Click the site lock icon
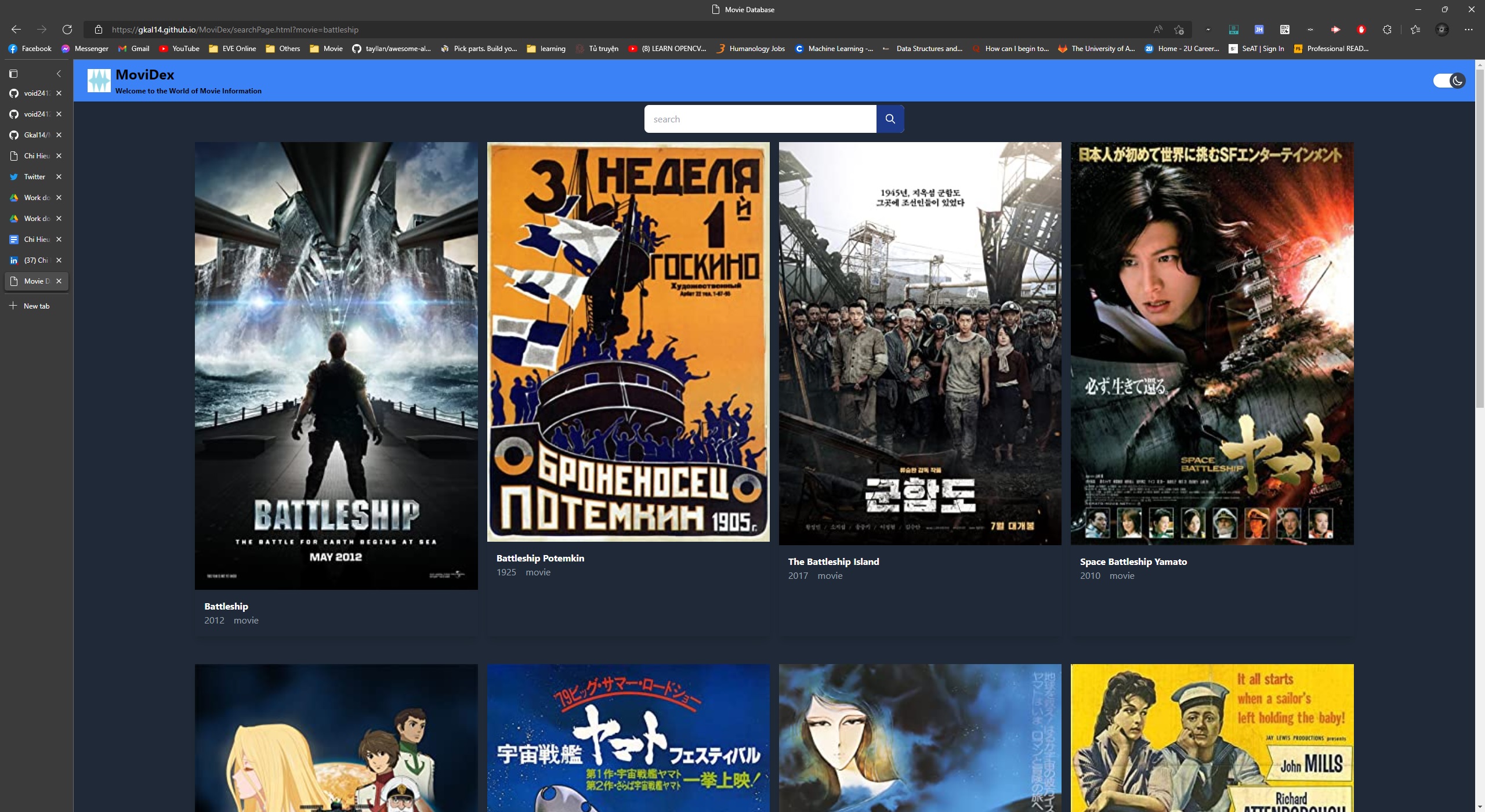The height and width of the screenshot is (812, 1485). click(x=99, y=30)
